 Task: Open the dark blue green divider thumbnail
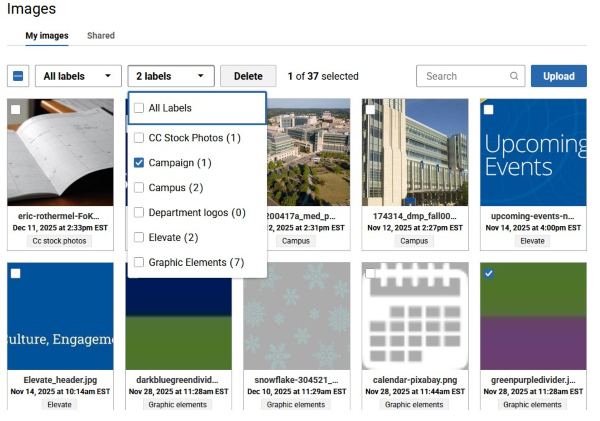click(179, 324)
